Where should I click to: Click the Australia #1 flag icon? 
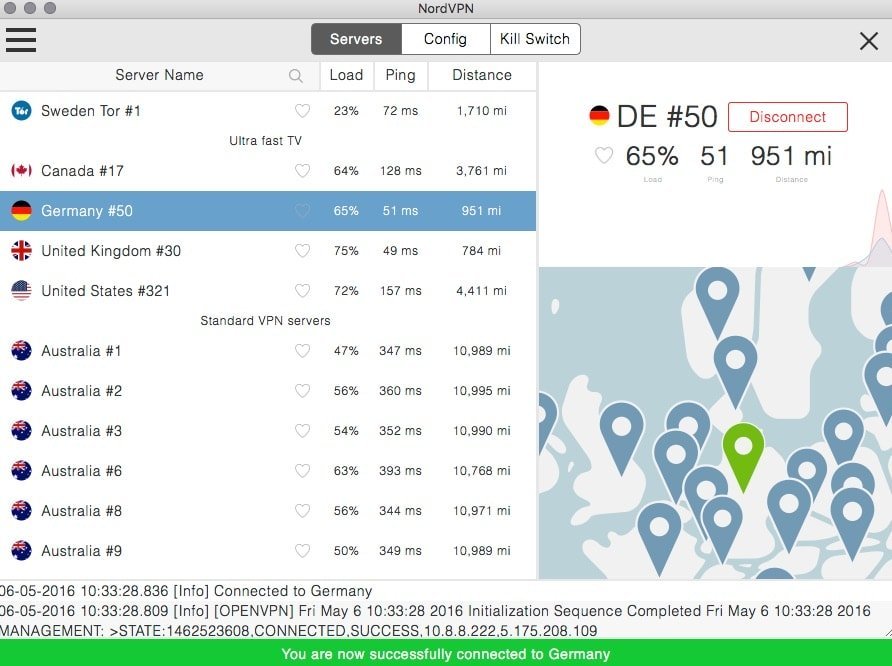pyautogui.click(x=22, y=350)
